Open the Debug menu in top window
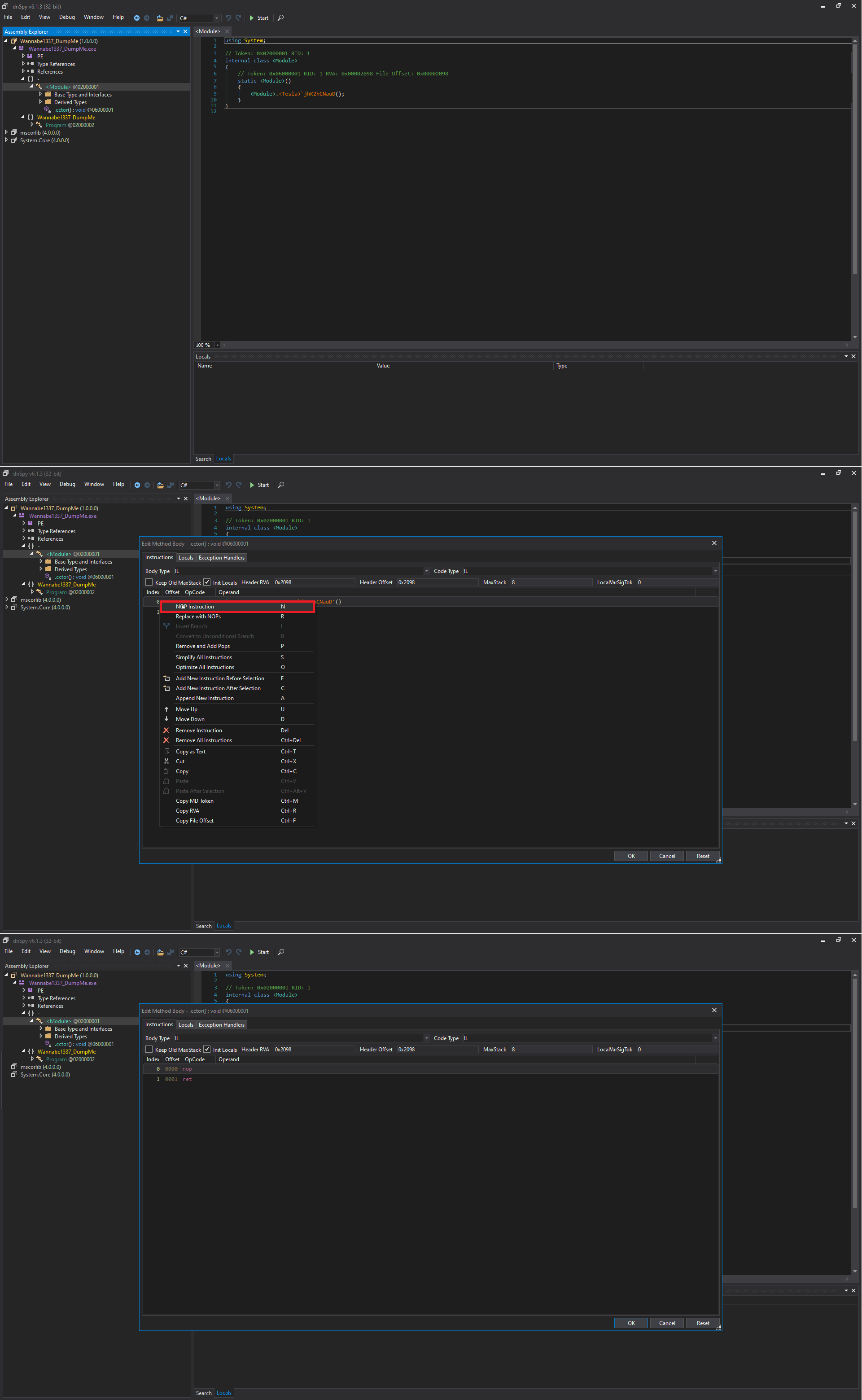862x1400 pixels. tap(67, 17)
